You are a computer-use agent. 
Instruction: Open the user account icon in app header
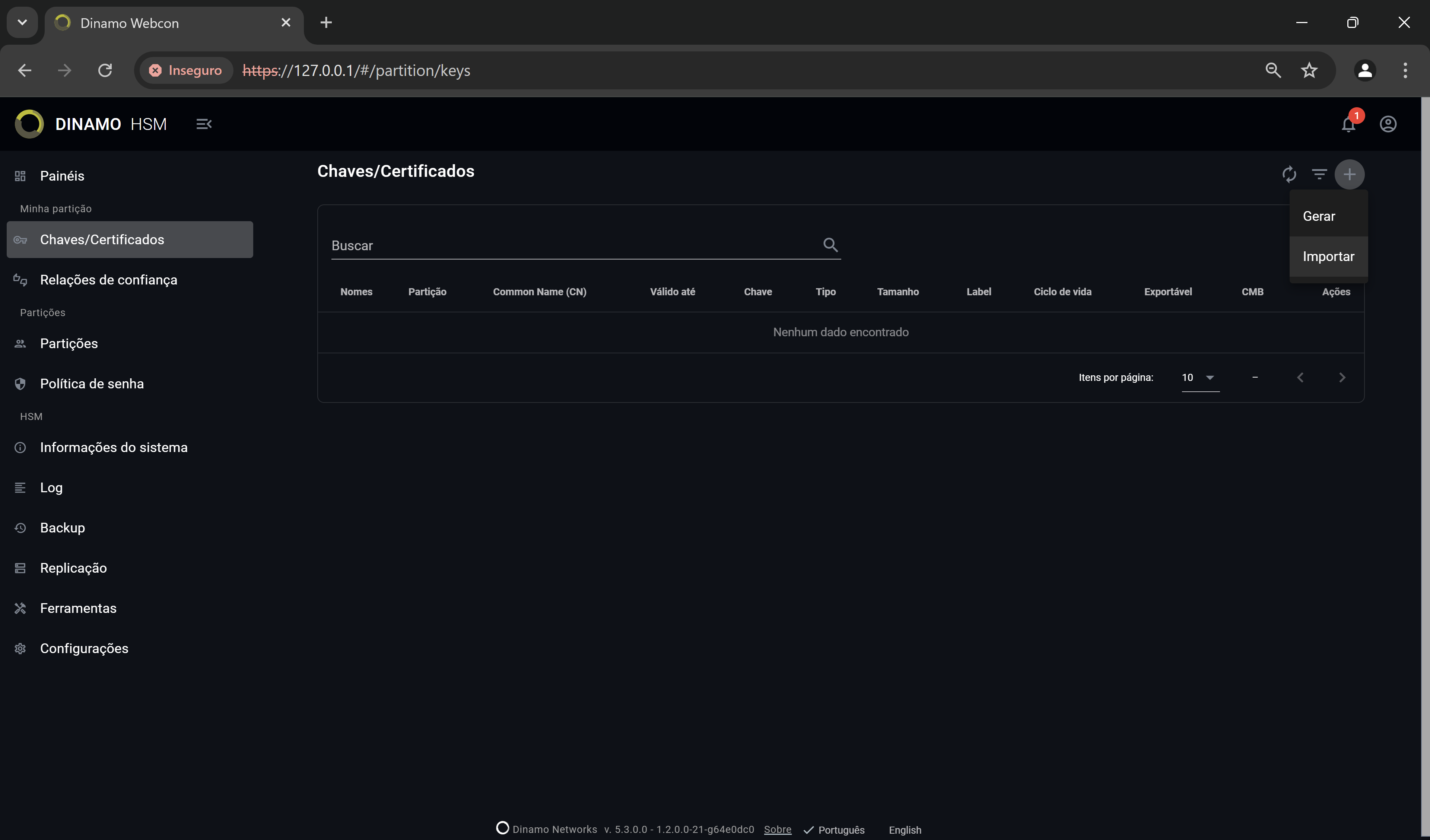(x=1388, y=124)
